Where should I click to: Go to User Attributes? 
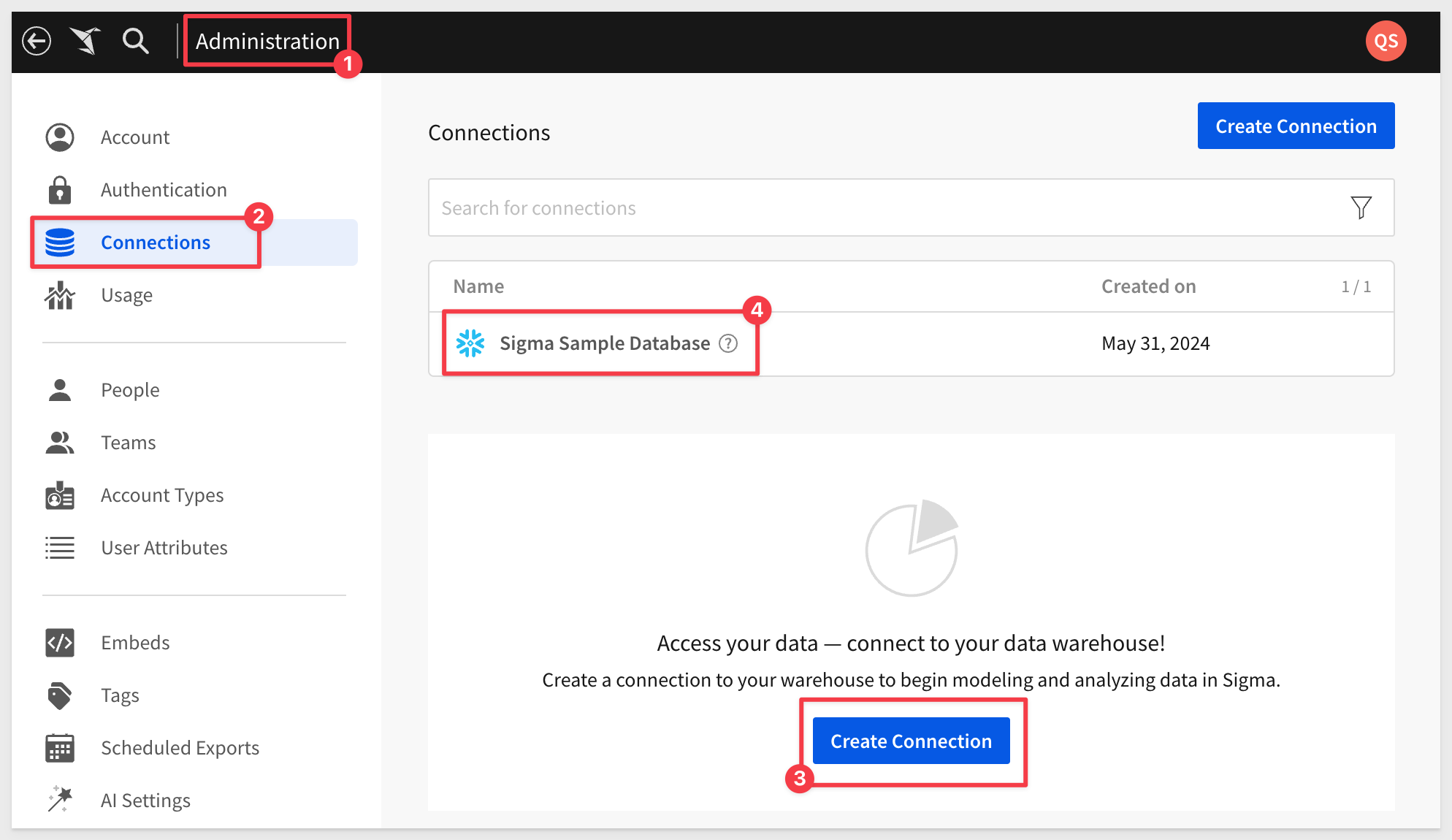(x=164, y=548)
